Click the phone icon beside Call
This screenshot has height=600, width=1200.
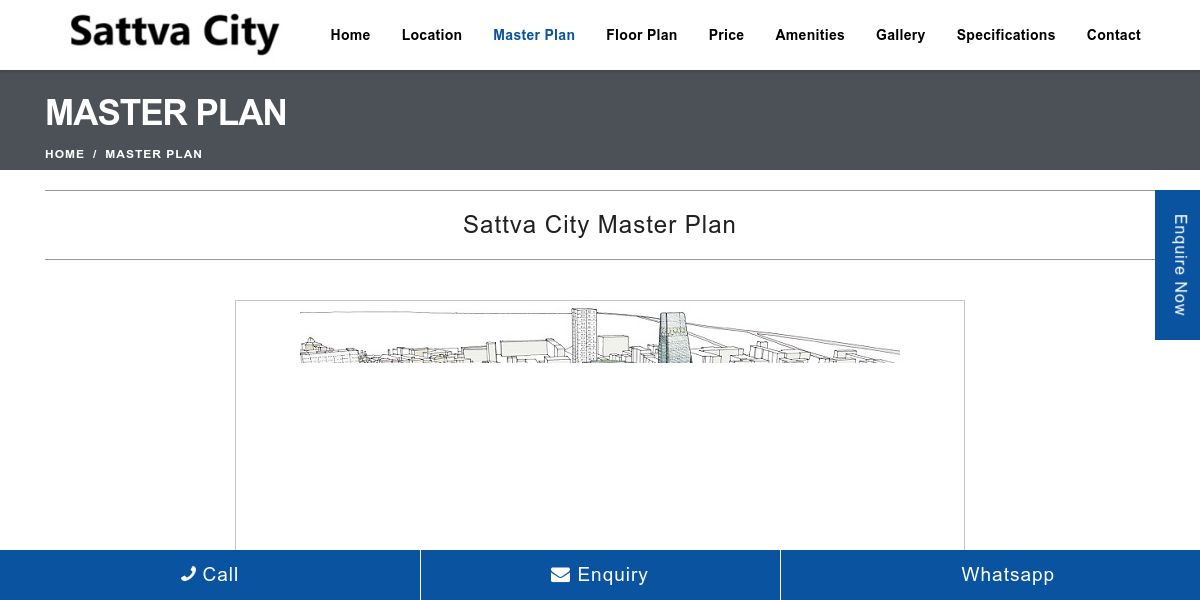coord(188,574)
